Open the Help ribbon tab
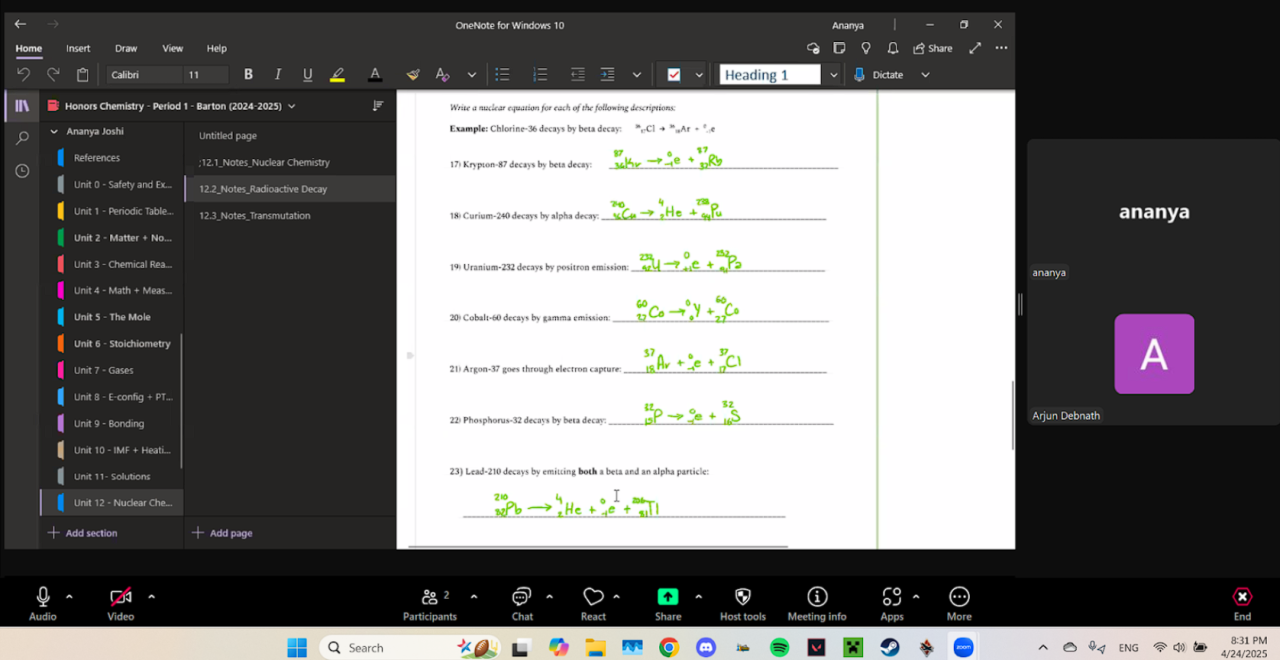Screen dimensions: 1280x660 click(217, 48)
